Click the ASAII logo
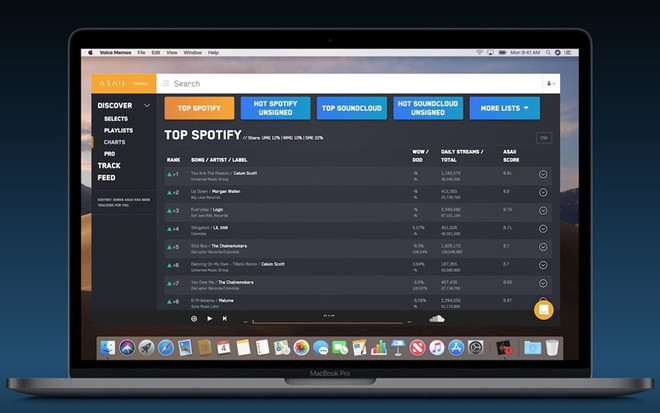The width and height of the screenshot is (660, 413). click(x=112, y=84)
